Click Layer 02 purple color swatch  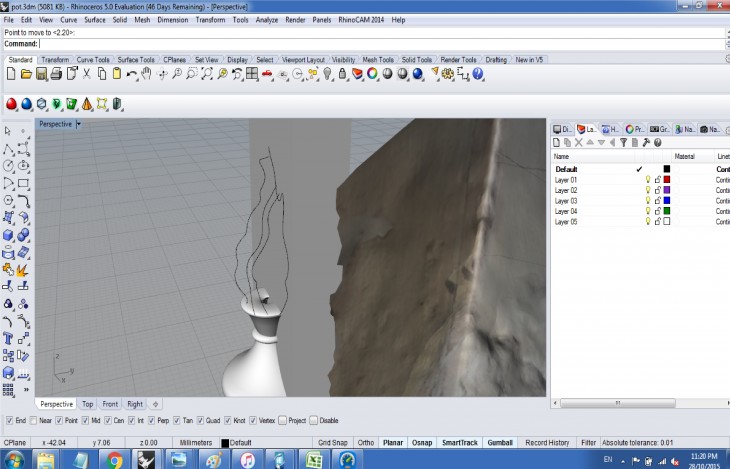[x=667, y=190]
